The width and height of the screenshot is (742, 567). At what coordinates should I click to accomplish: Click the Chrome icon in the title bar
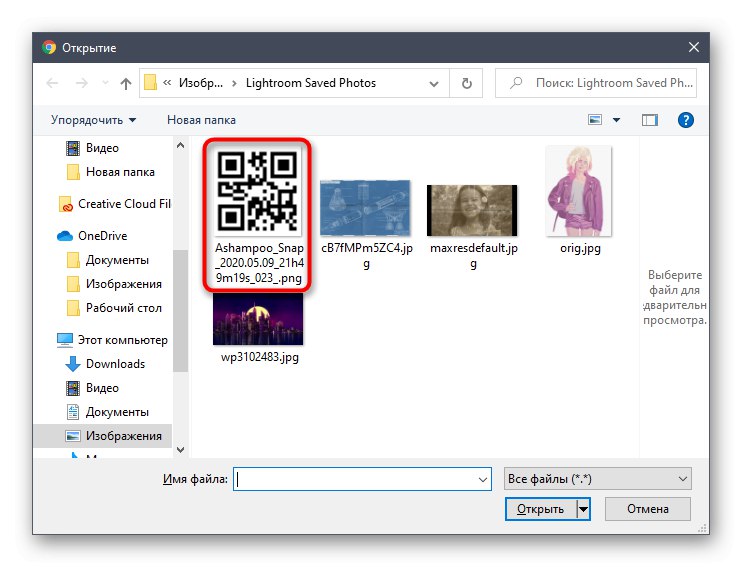[x=49, y=47]
